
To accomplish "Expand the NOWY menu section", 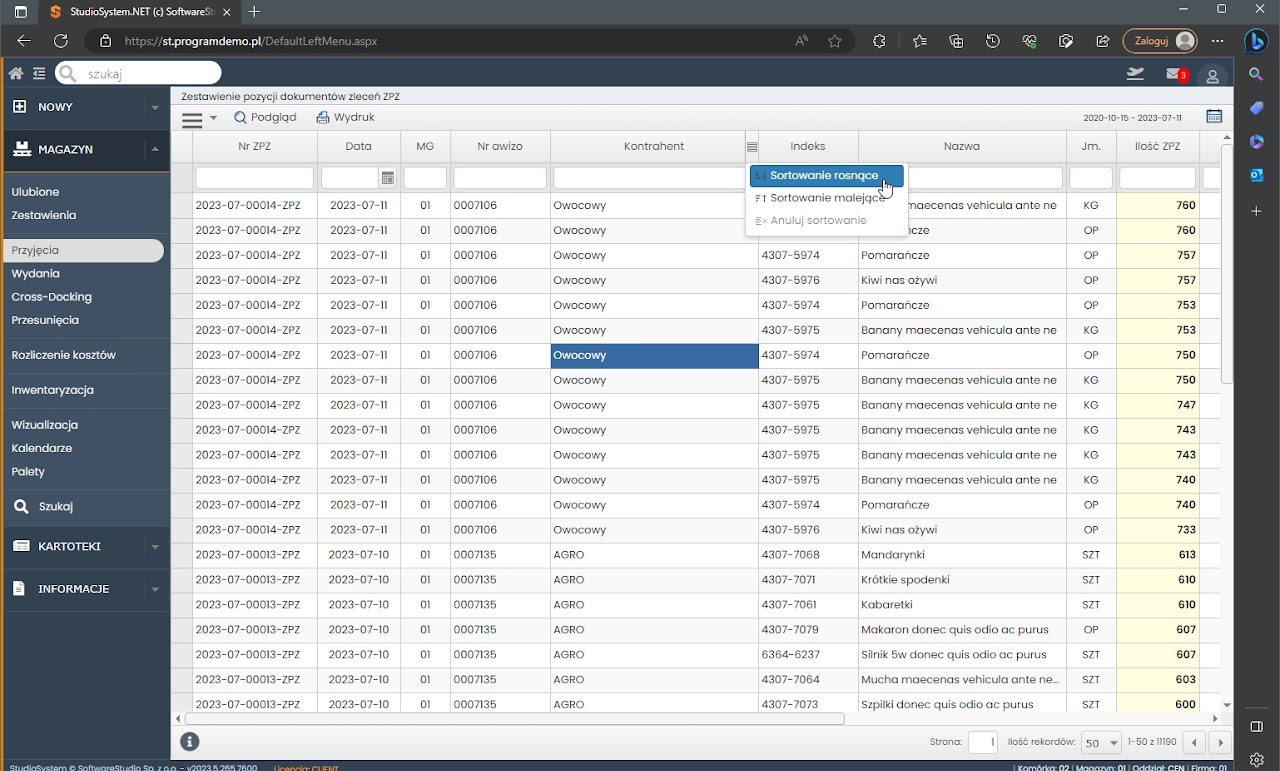I will [x=155, y=107].
